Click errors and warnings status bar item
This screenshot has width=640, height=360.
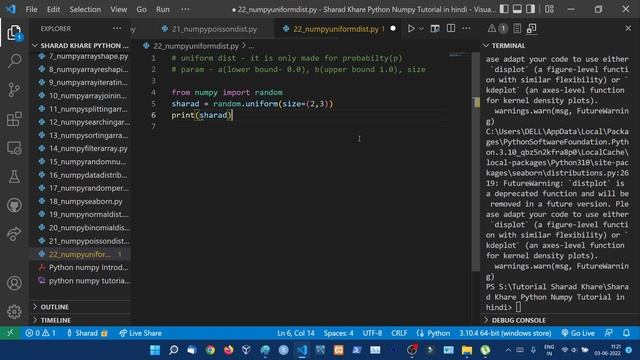[x=40, y=333]
